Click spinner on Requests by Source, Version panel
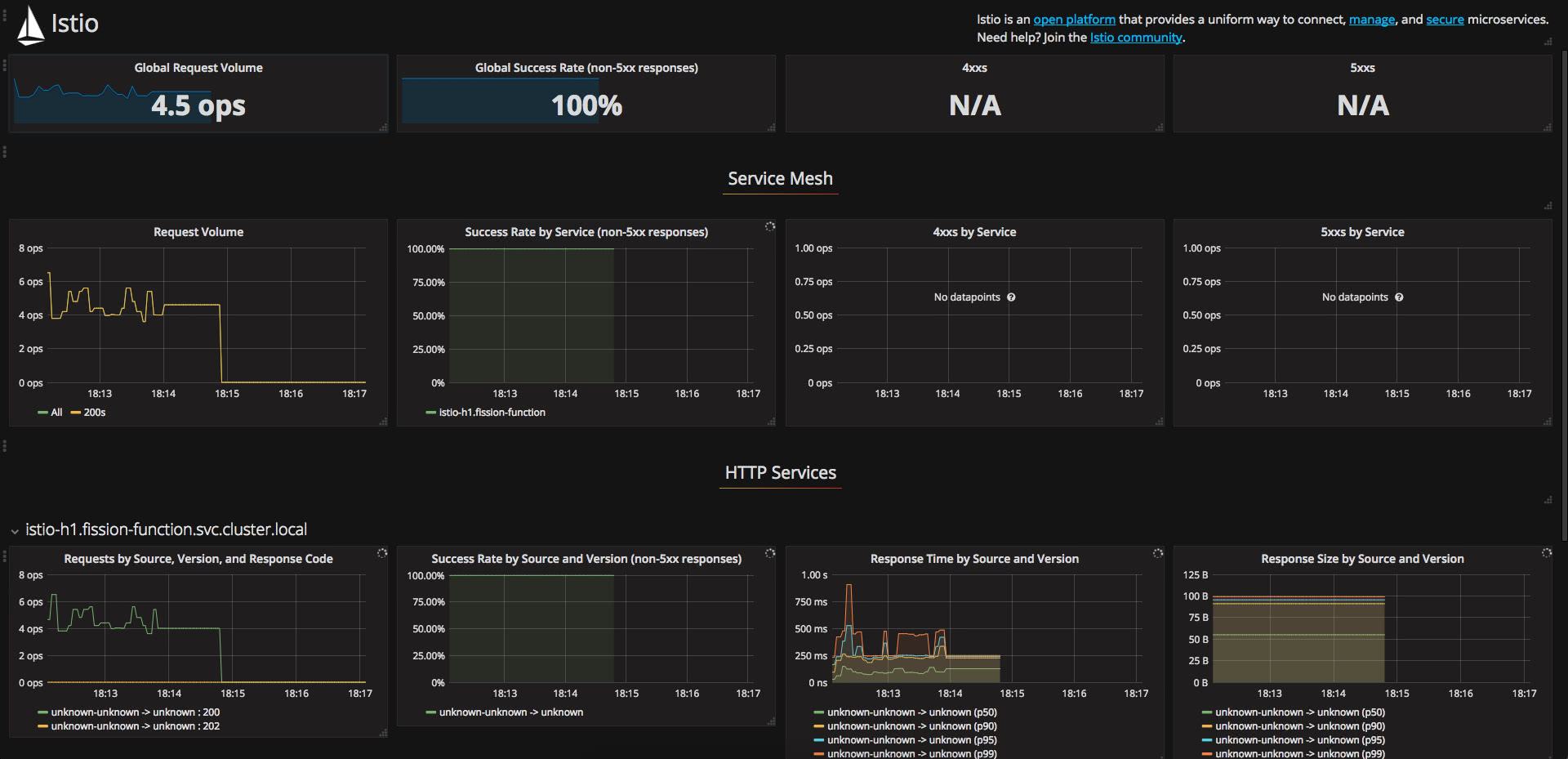This screenshot has width=1568, height=759. click(381, 553)
